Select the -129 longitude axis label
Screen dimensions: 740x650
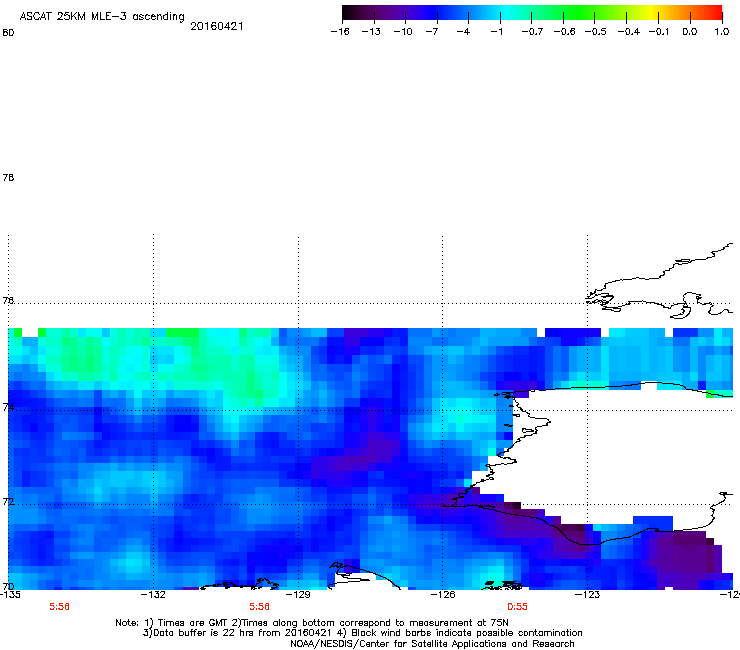(298, 595)
